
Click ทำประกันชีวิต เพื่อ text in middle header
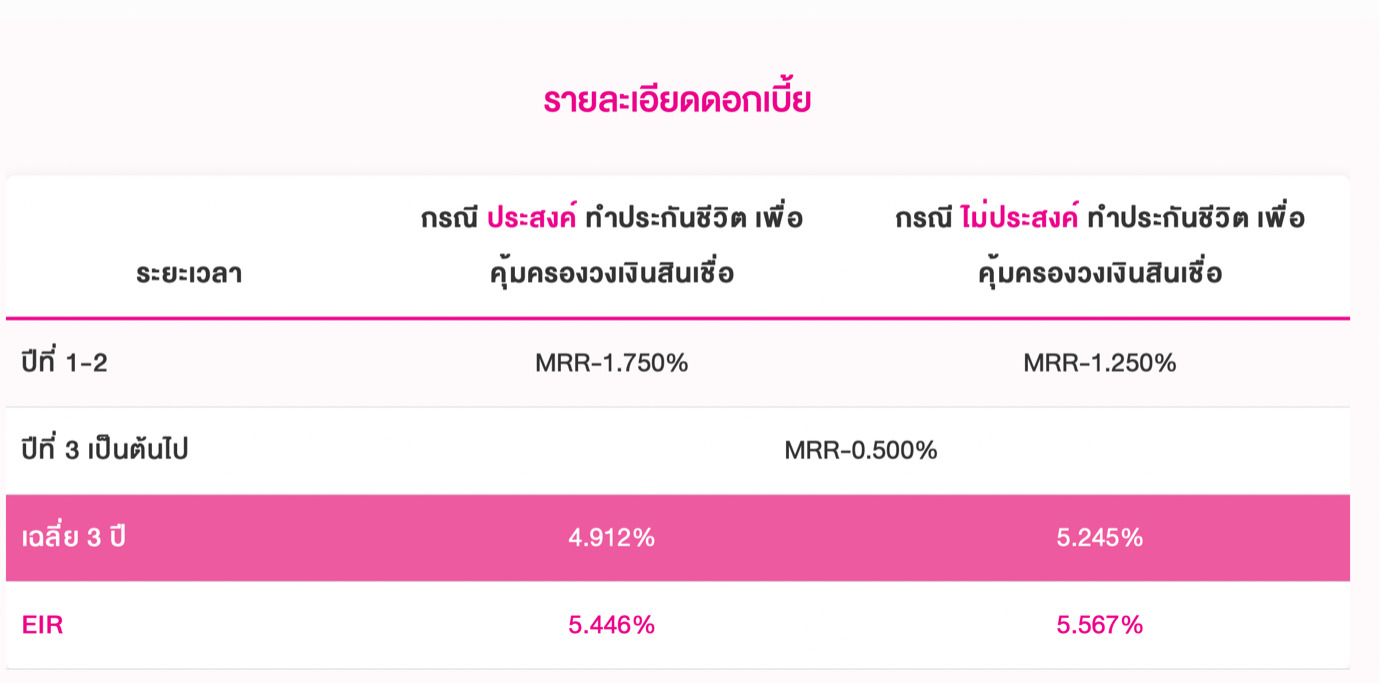click(x=694, y=218)
